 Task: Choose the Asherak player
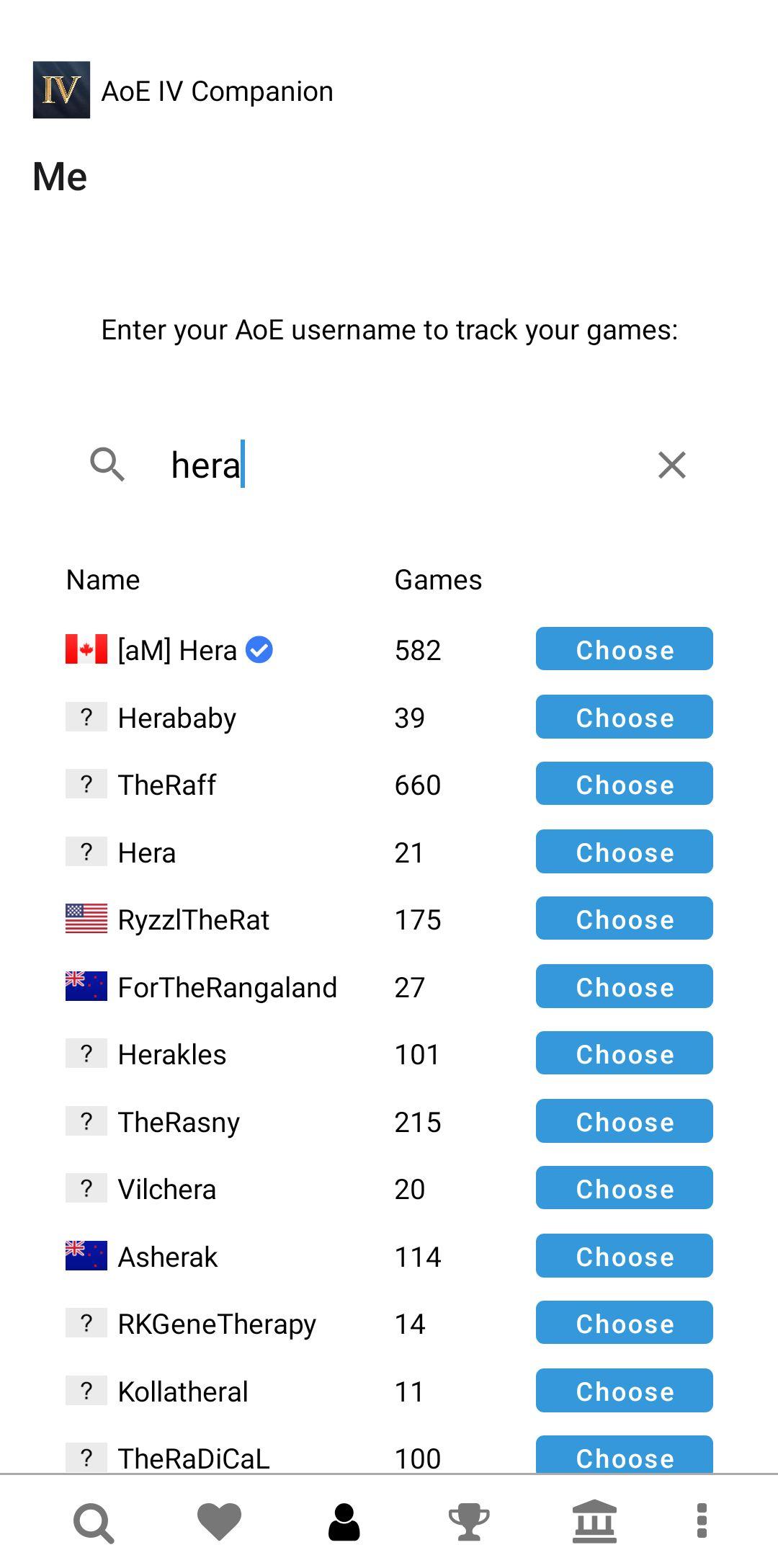[624, 1256]
